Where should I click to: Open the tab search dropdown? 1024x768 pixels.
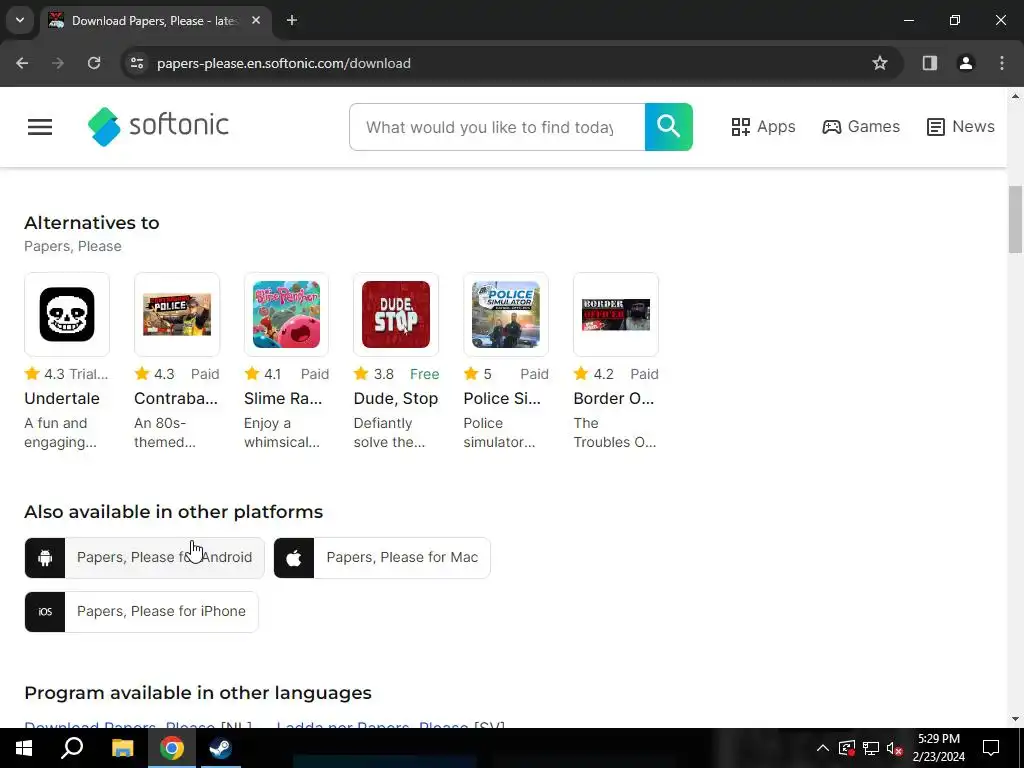click(x=20, y=20)
